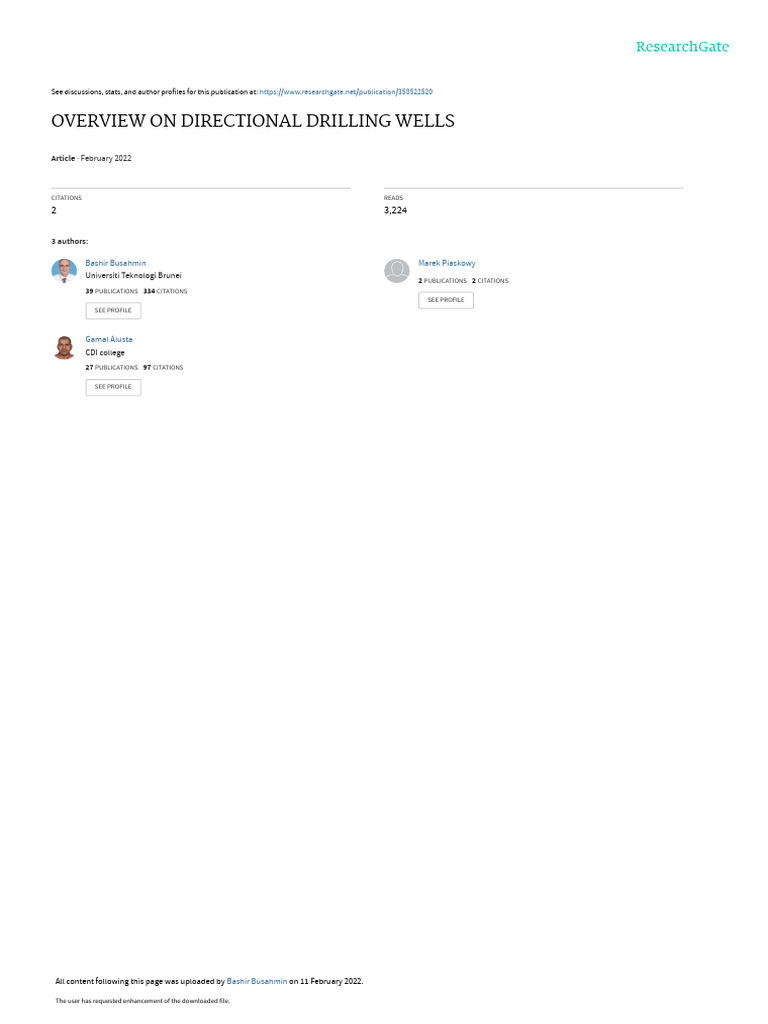The image size is (768, 1024).
Task: Click '3 authors:' heading
Action: 70,242
